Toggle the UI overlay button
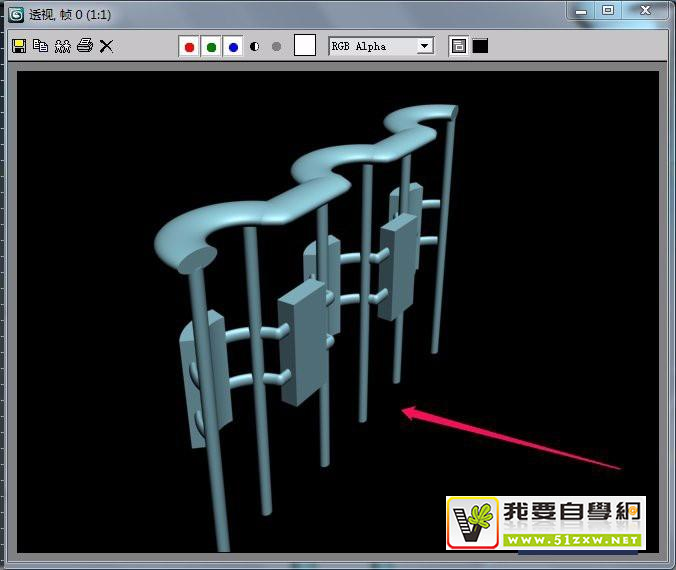 coord(458,46)
